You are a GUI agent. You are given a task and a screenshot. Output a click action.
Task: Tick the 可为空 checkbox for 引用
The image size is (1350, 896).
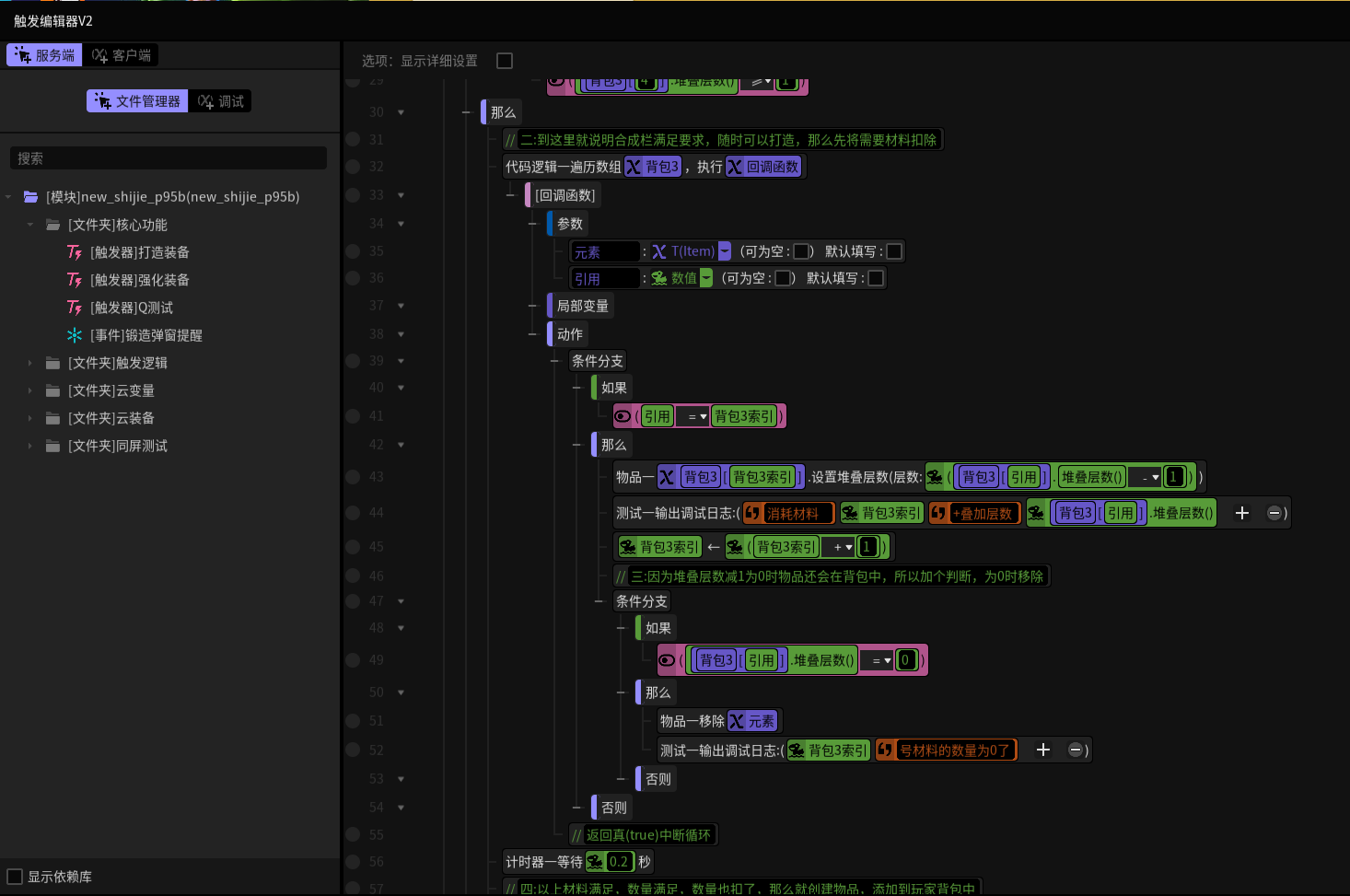(x=783, y=278)
